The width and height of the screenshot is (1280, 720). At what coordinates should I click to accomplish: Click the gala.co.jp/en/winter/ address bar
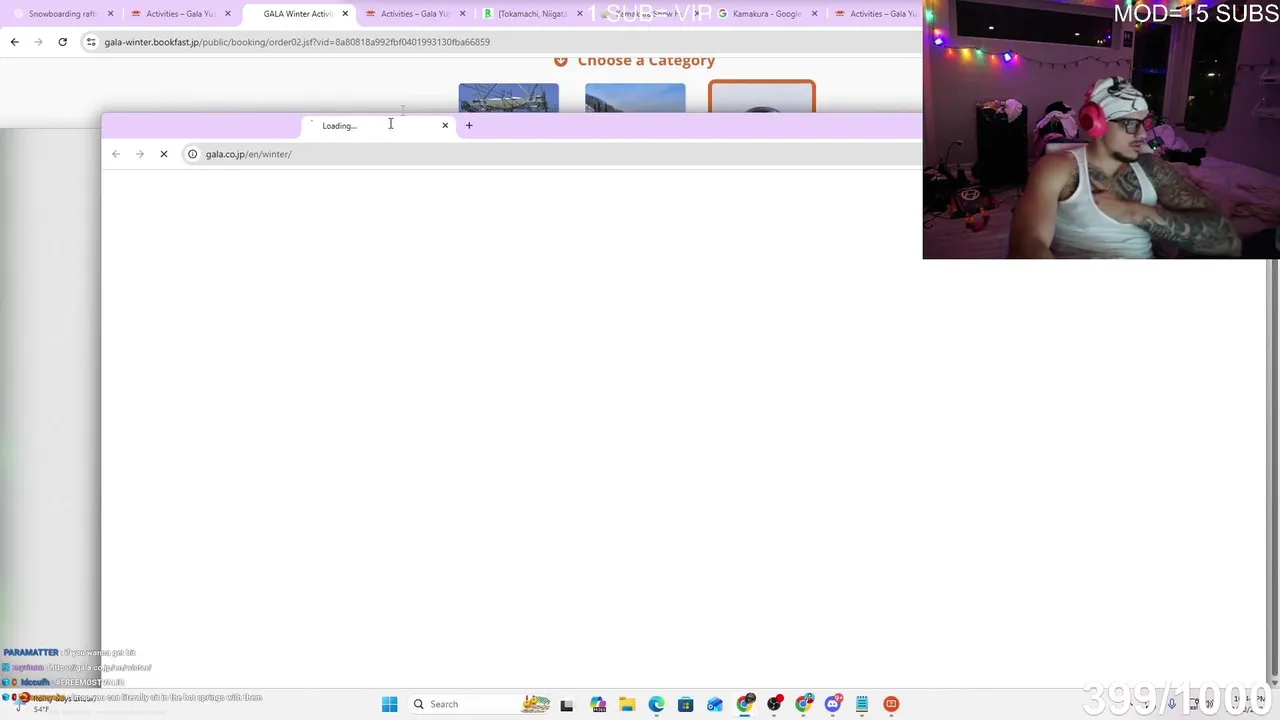(x=550, y=154)
